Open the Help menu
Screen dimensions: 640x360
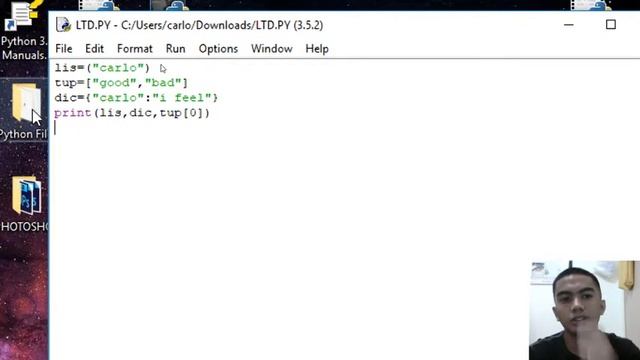click(317, 49)
